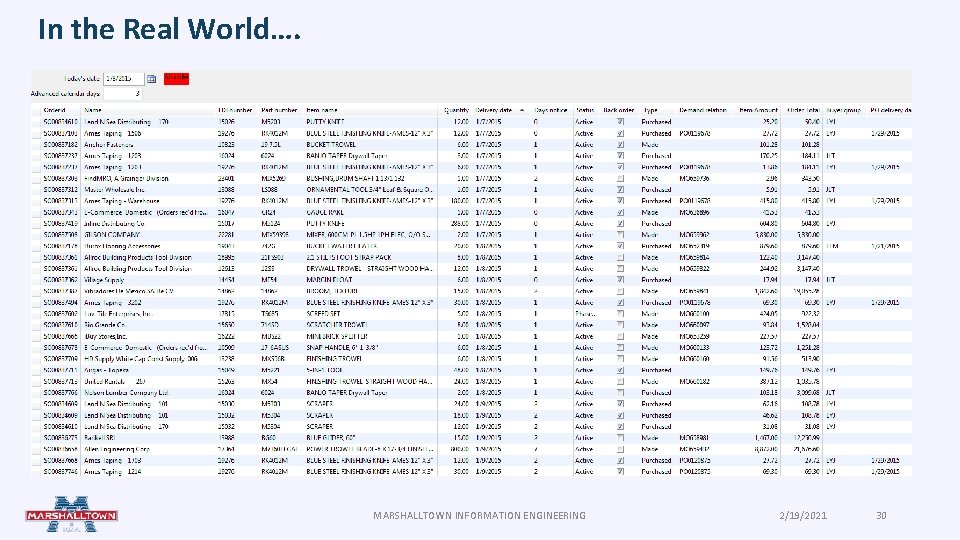Select the MARGIN FLOAT item cell
This screenshot has width=960, height=540.
pyautogui.click(x=328, y=280)
